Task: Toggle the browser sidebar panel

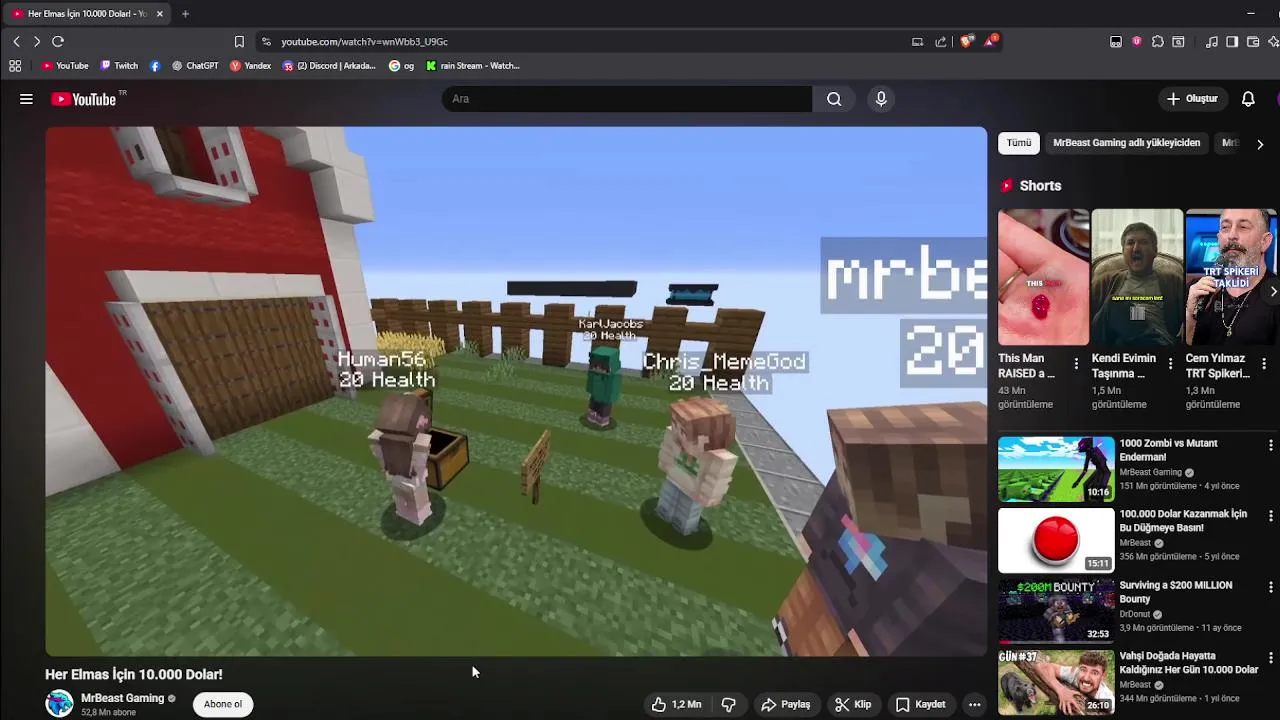Action: (x=1232, y=42)
